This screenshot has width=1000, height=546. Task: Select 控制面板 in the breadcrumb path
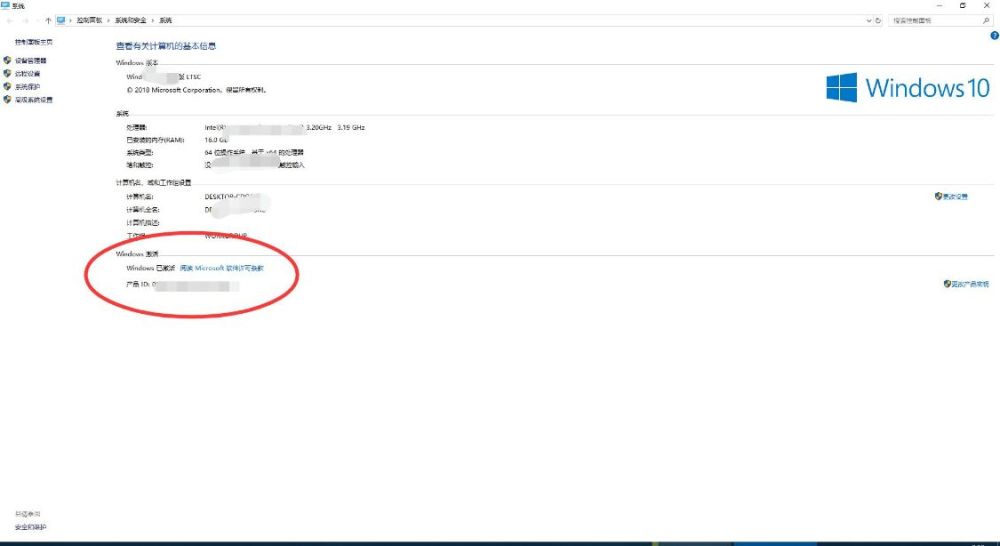(x=89, y=20)
